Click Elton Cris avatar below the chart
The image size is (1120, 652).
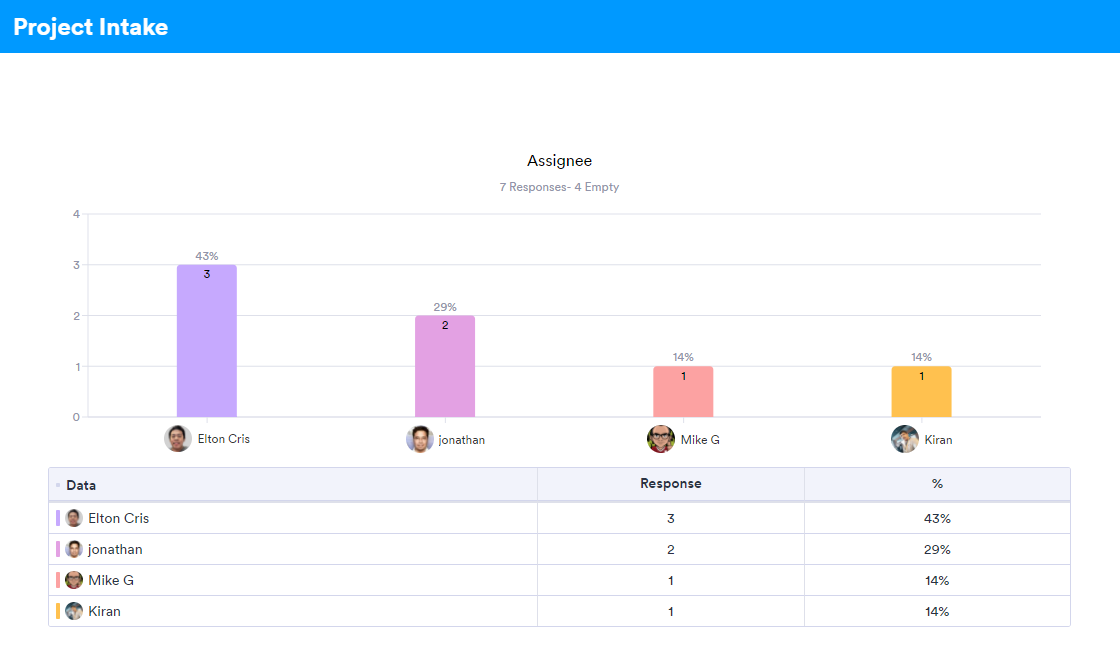coord(178,439)
